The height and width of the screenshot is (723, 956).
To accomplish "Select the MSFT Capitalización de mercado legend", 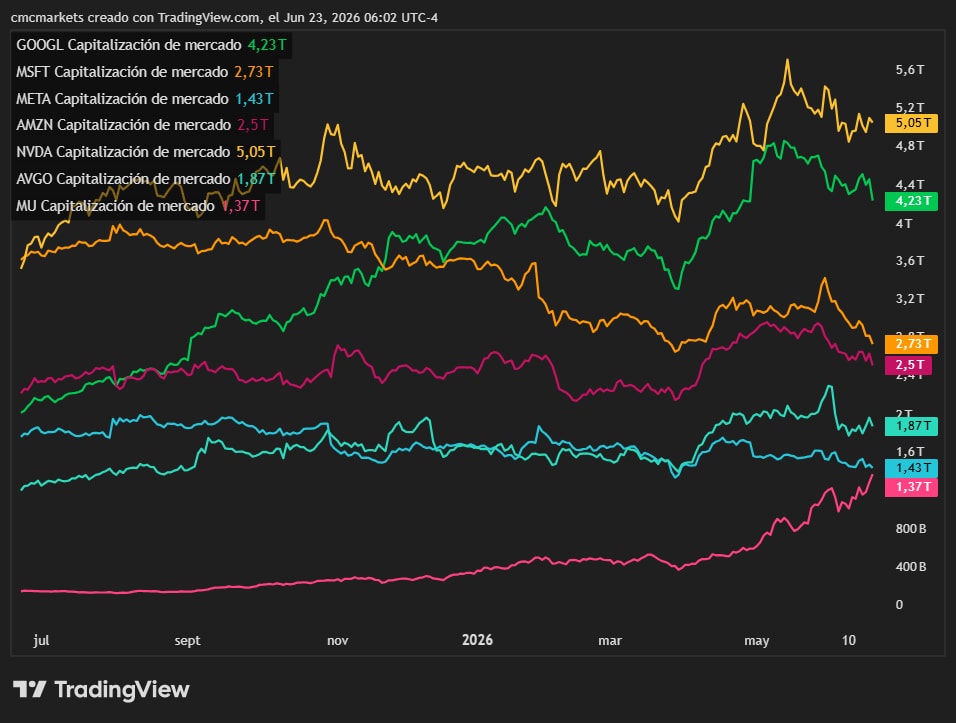I will [144, 72].
